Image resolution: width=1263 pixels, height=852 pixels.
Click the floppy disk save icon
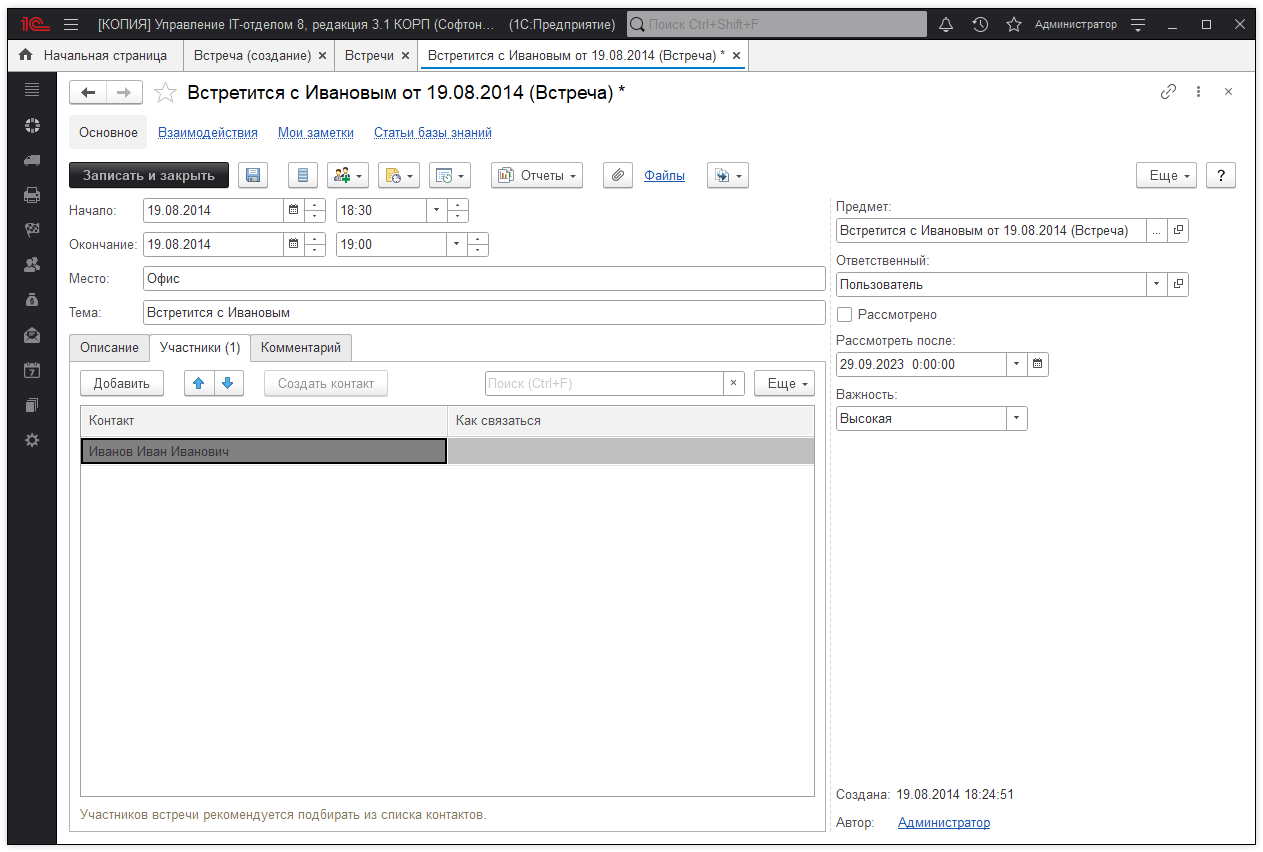(x=253, y=176)
